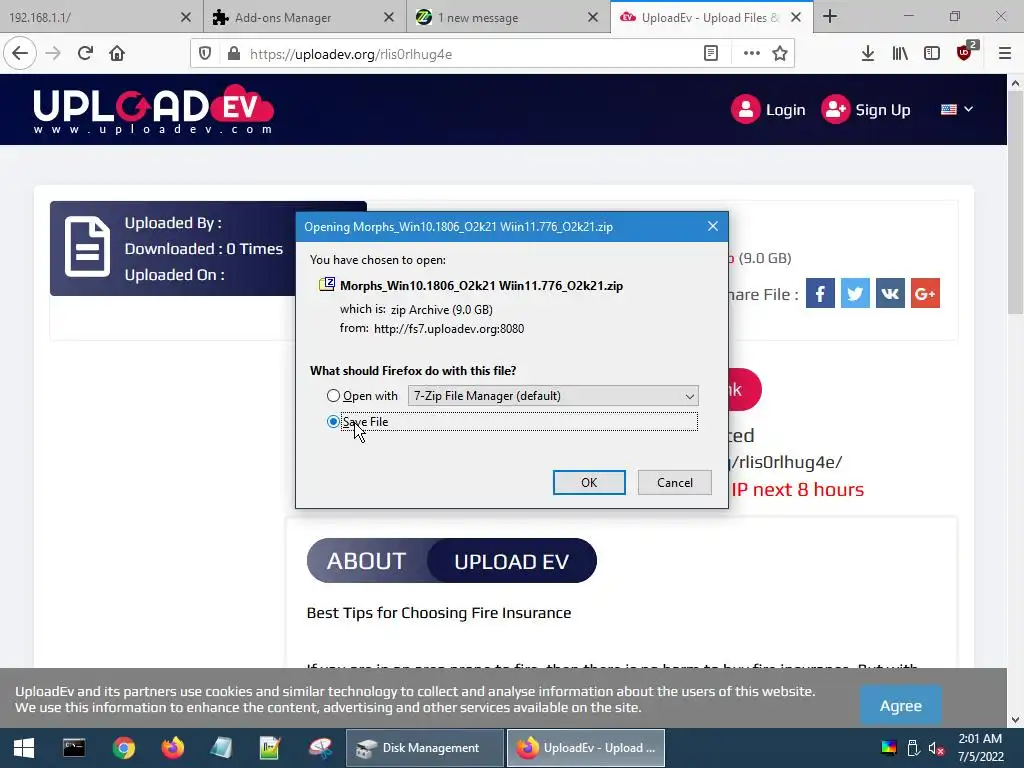Reload the page with the refresh icon
This screenshot has width=1024, height=768.
coord(85,54)
